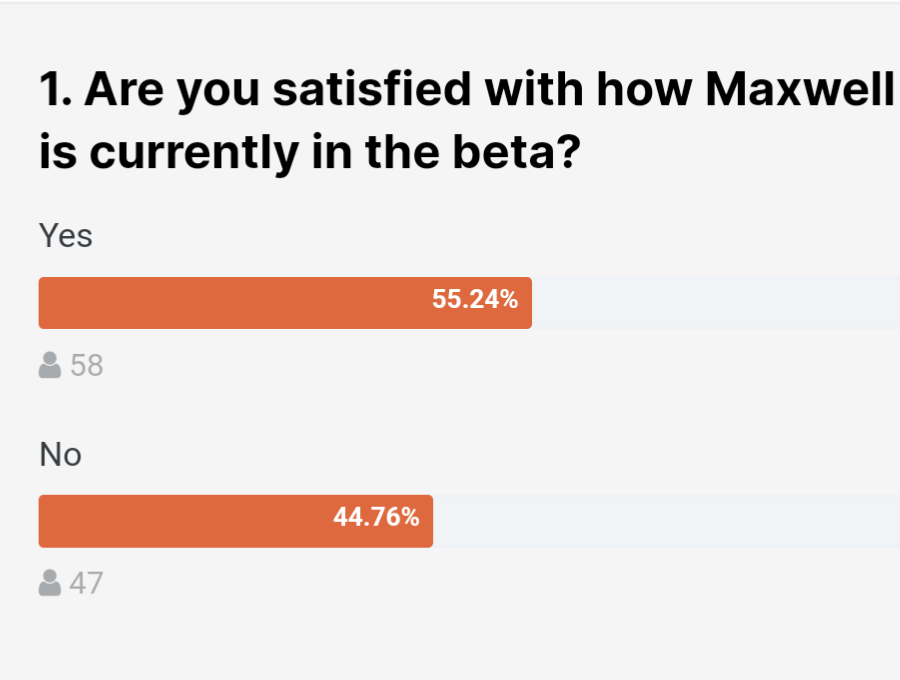Click the orange Yes result bar

230,303
